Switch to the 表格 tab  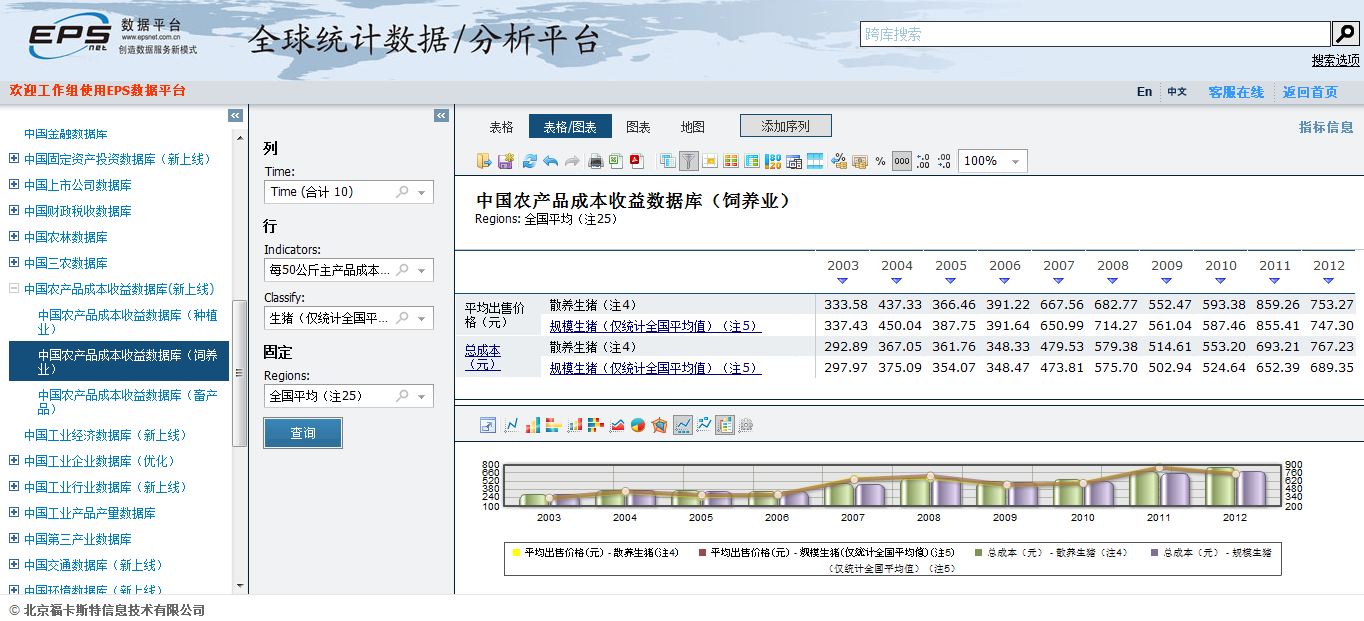click(501, 127)
